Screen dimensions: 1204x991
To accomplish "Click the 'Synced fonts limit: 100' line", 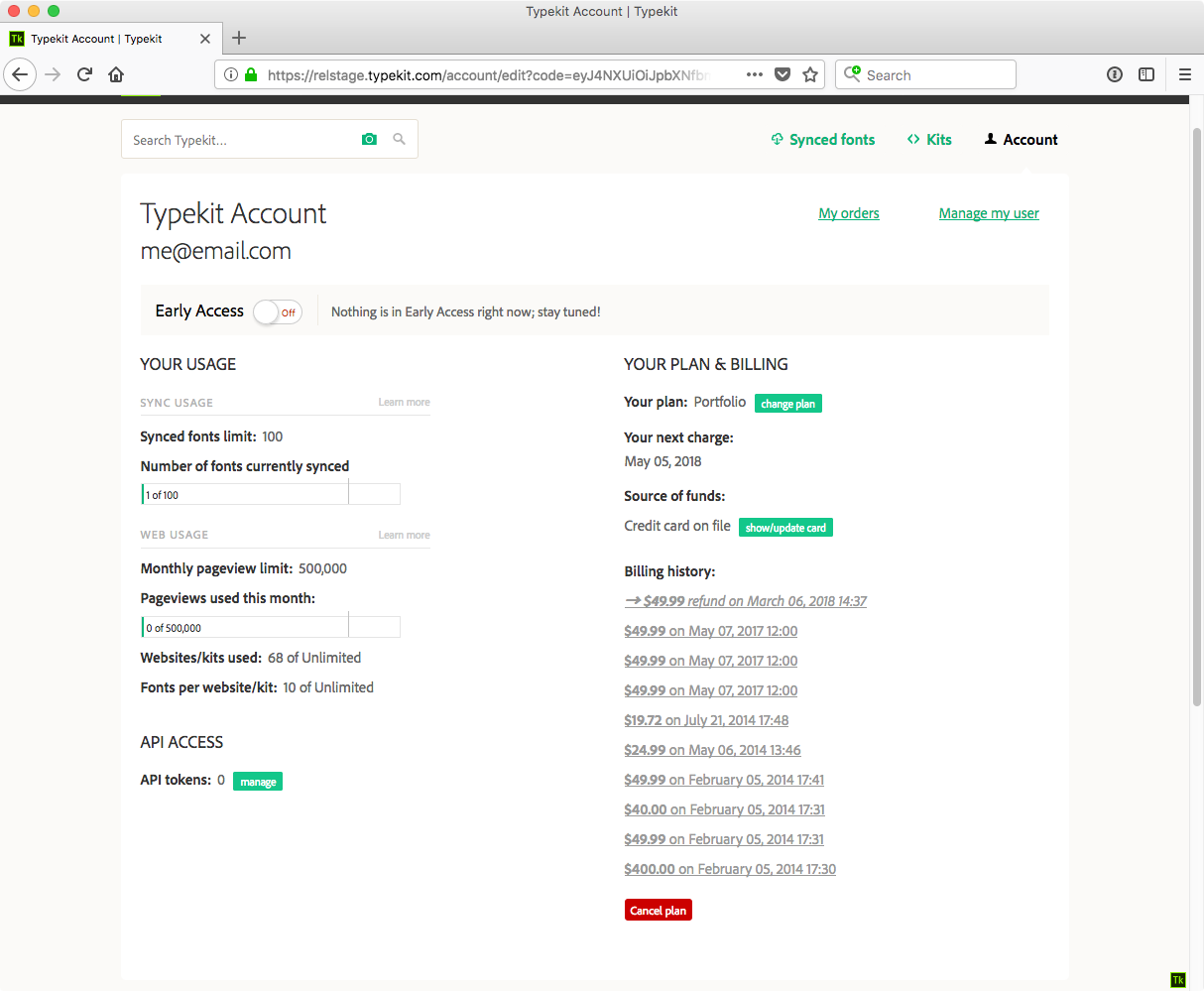I will click(x=212, y=436).
